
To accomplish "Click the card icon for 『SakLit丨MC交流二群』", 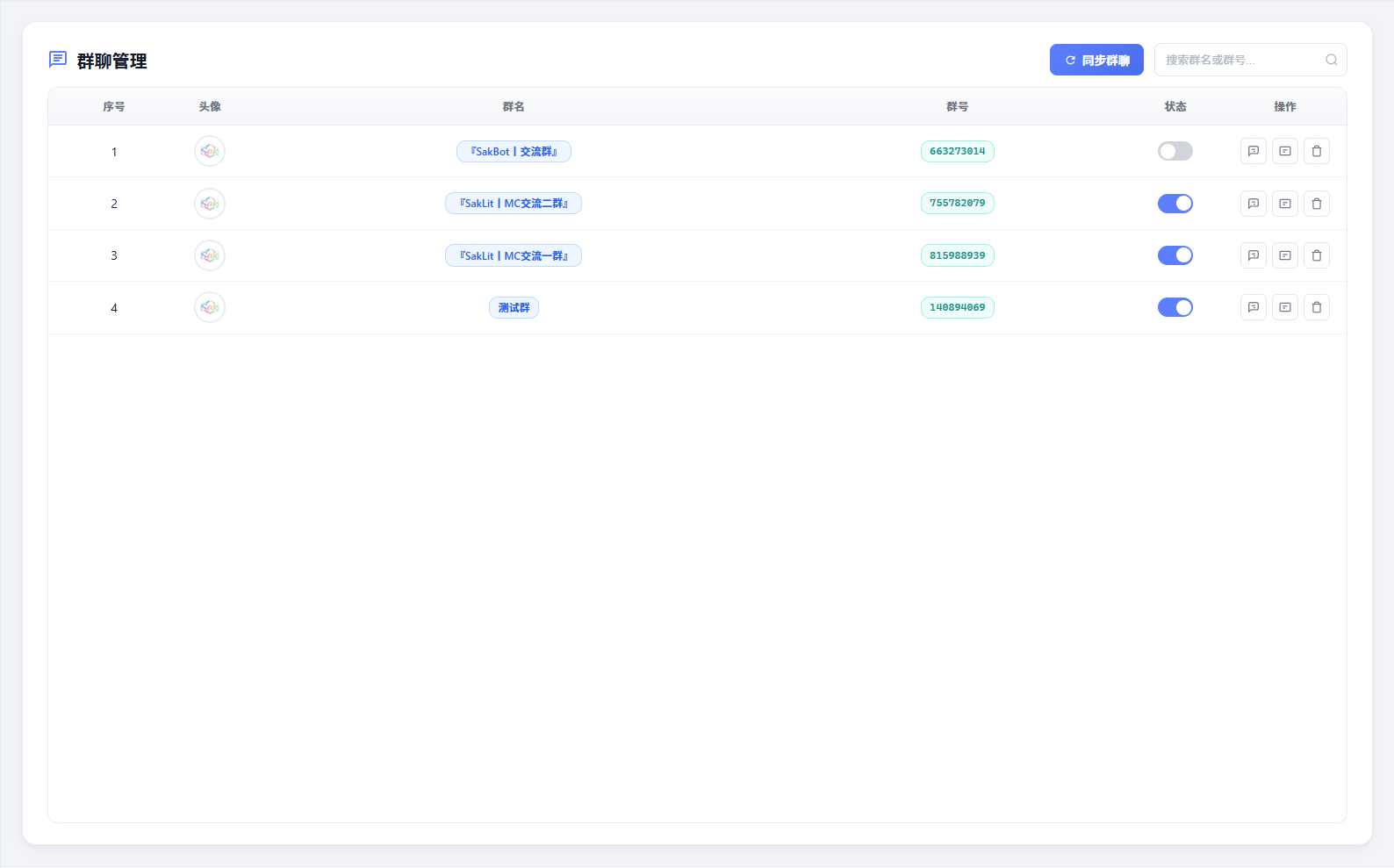I will point(1285,204).
